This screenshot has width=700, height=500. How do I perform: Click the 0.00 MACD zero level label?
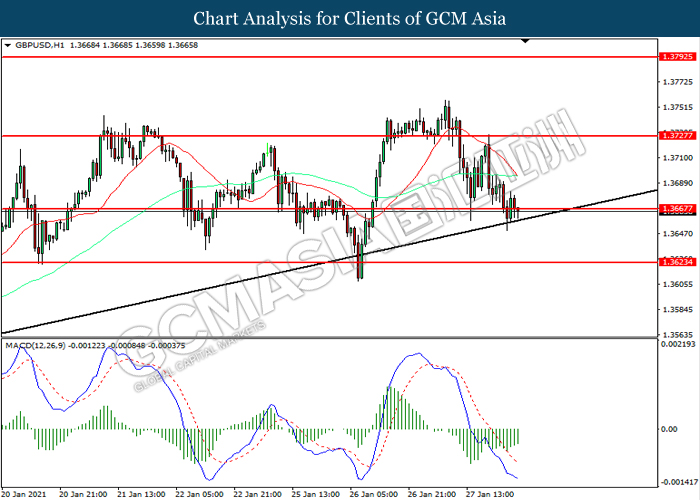pos(670,430)
